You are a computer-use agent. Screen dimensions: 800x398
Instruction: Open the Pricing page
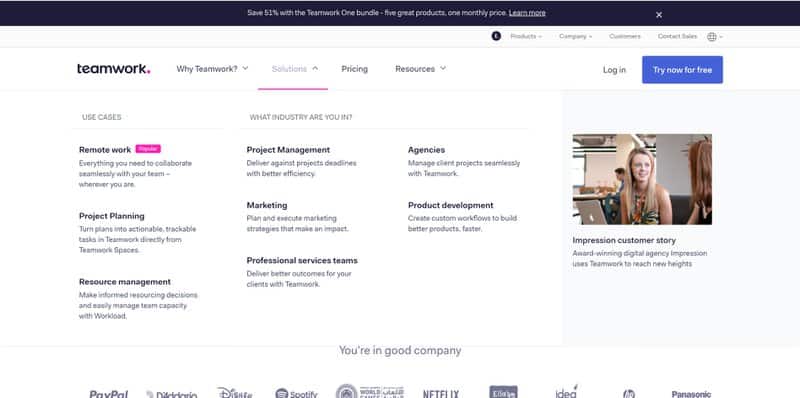[x=355, y=69]
